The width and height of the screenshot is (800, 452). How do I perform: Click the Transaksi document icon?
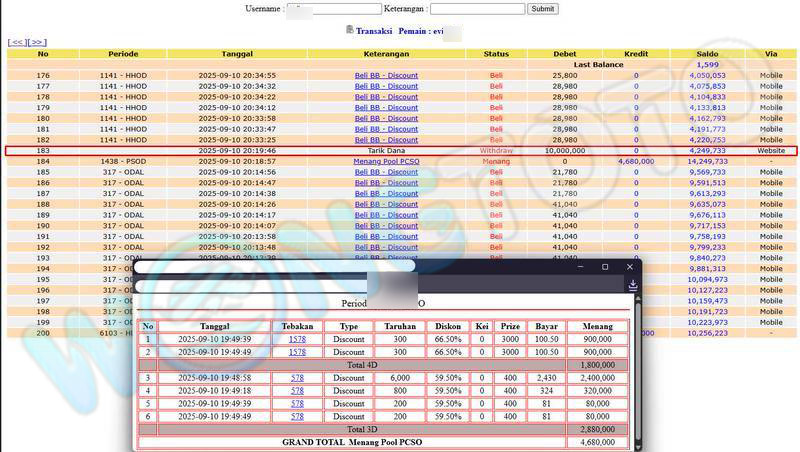(349, 30)
